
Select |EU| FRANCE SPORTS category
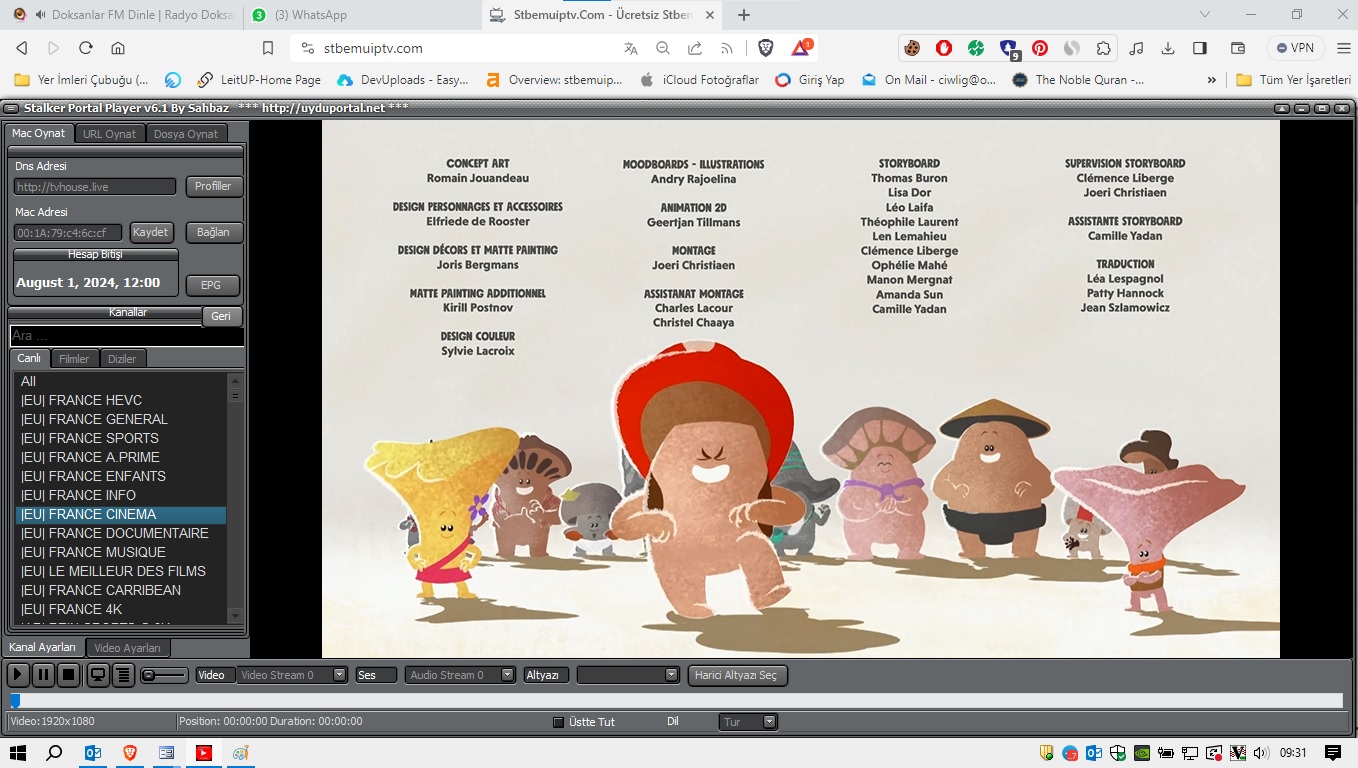point(120,438)
